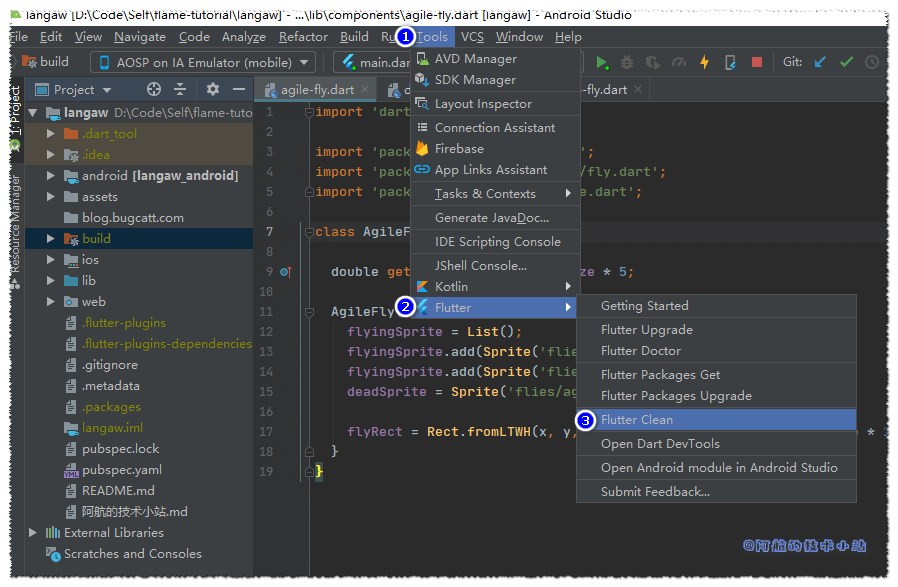Click the locate target icon in Project panel
898x587 pixels.
[153, 90]
